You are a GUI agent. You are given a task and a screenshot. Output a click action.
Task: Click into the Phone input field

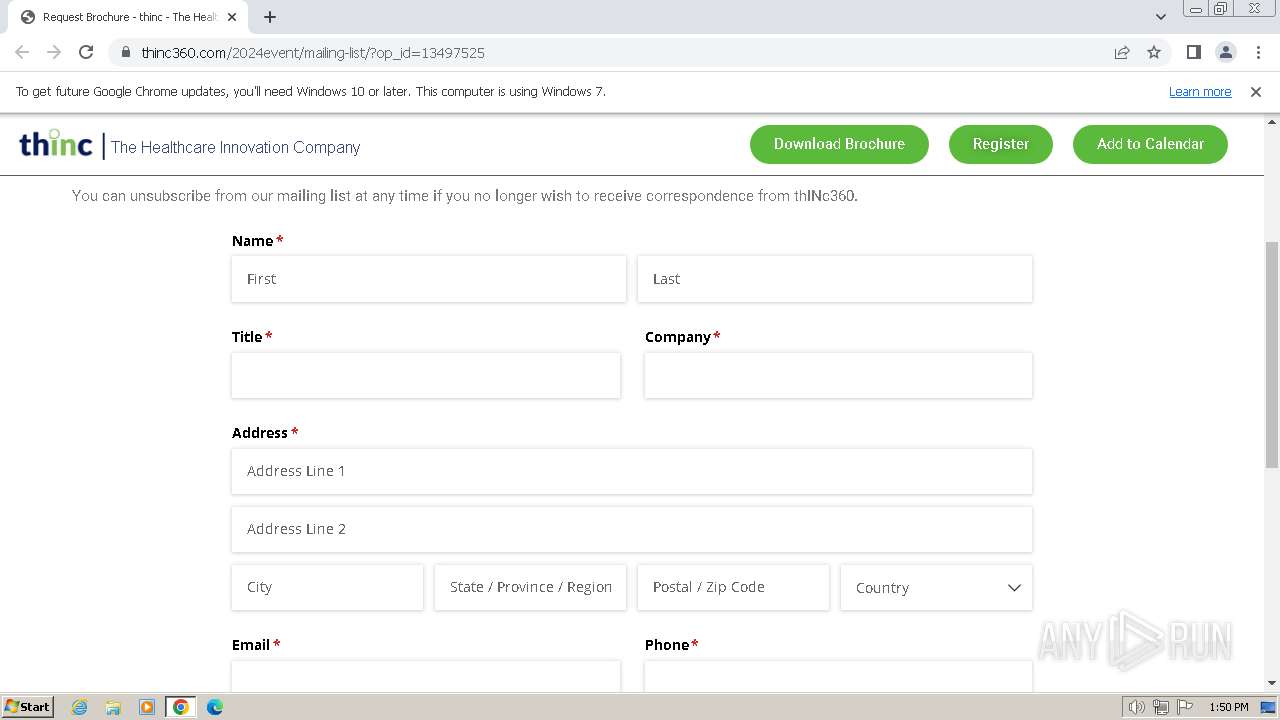click(x=838, y=676)
